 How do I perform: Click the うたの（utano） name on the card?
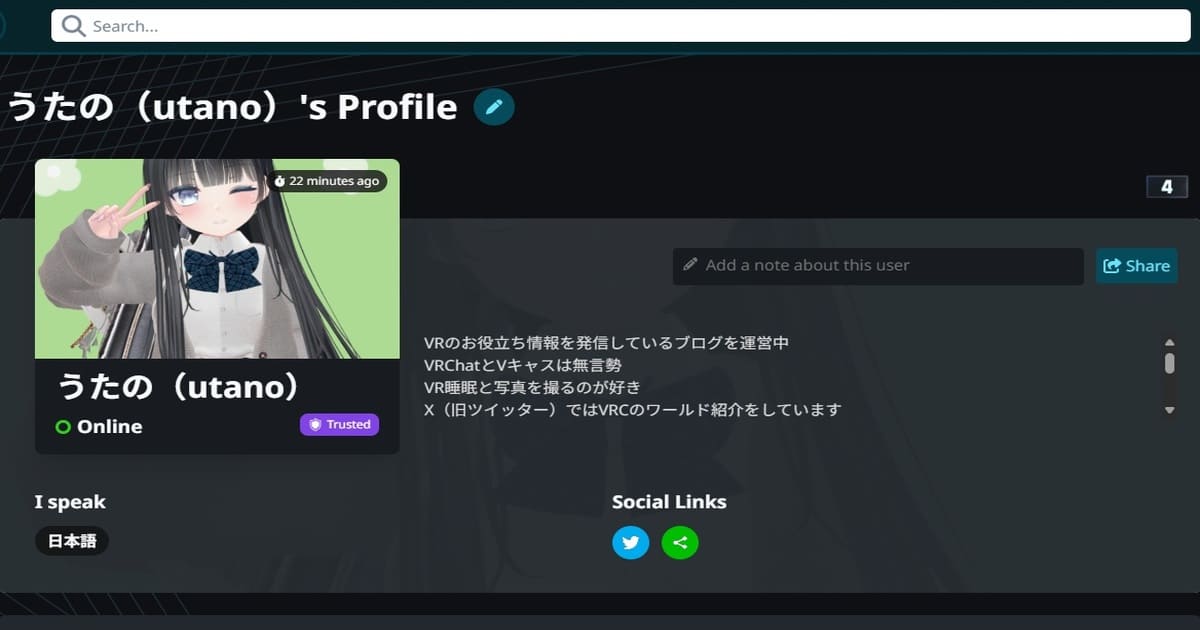point(179,387)
